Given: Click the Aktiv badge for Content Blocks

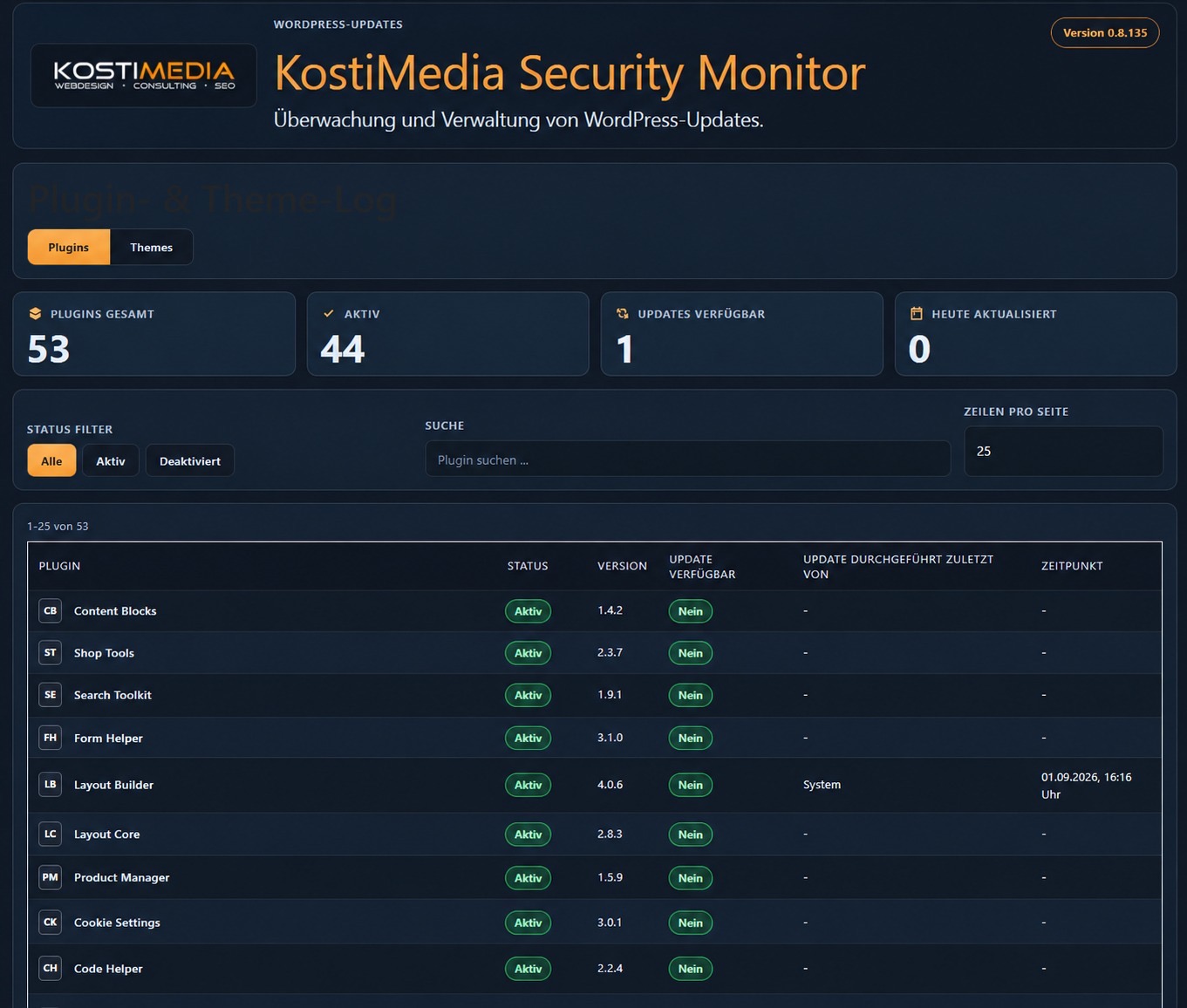Looking at the screenshot, I should tap(529, 611).
